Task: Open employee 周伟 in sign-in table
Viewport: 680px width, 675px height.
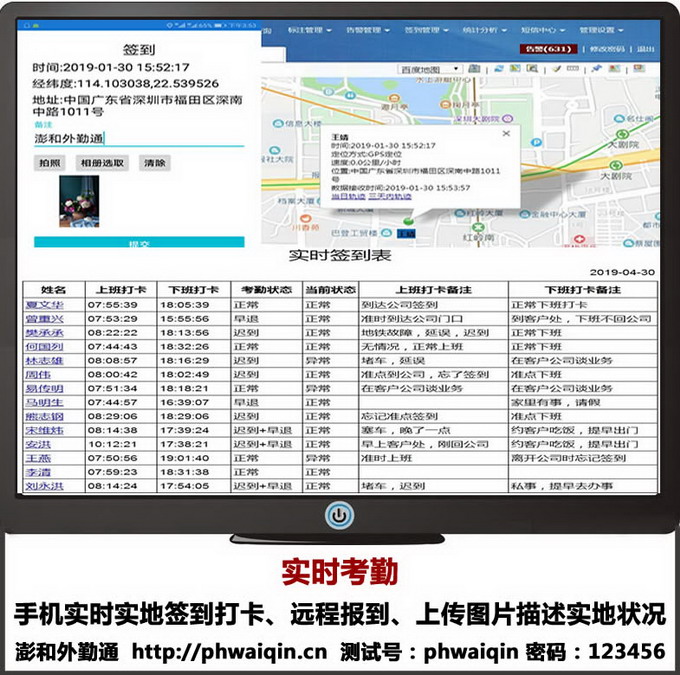Action: pyautogui.click(x=38, y=374)
